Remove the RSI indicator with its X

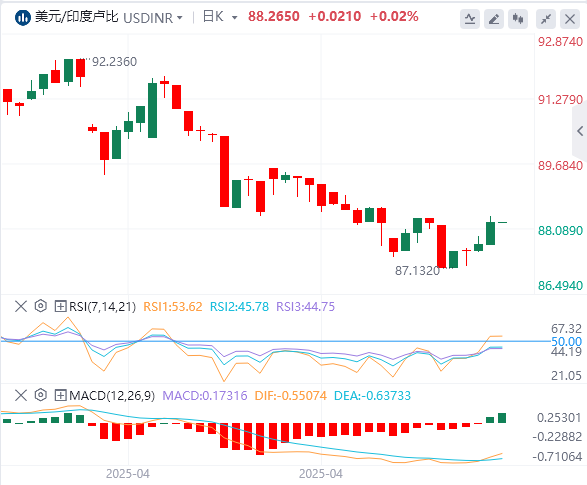pos(21,306)
